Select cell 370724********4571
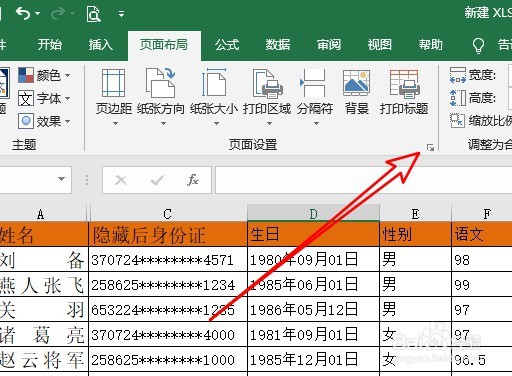The image size is (512, 376). [x=168, y=259]
